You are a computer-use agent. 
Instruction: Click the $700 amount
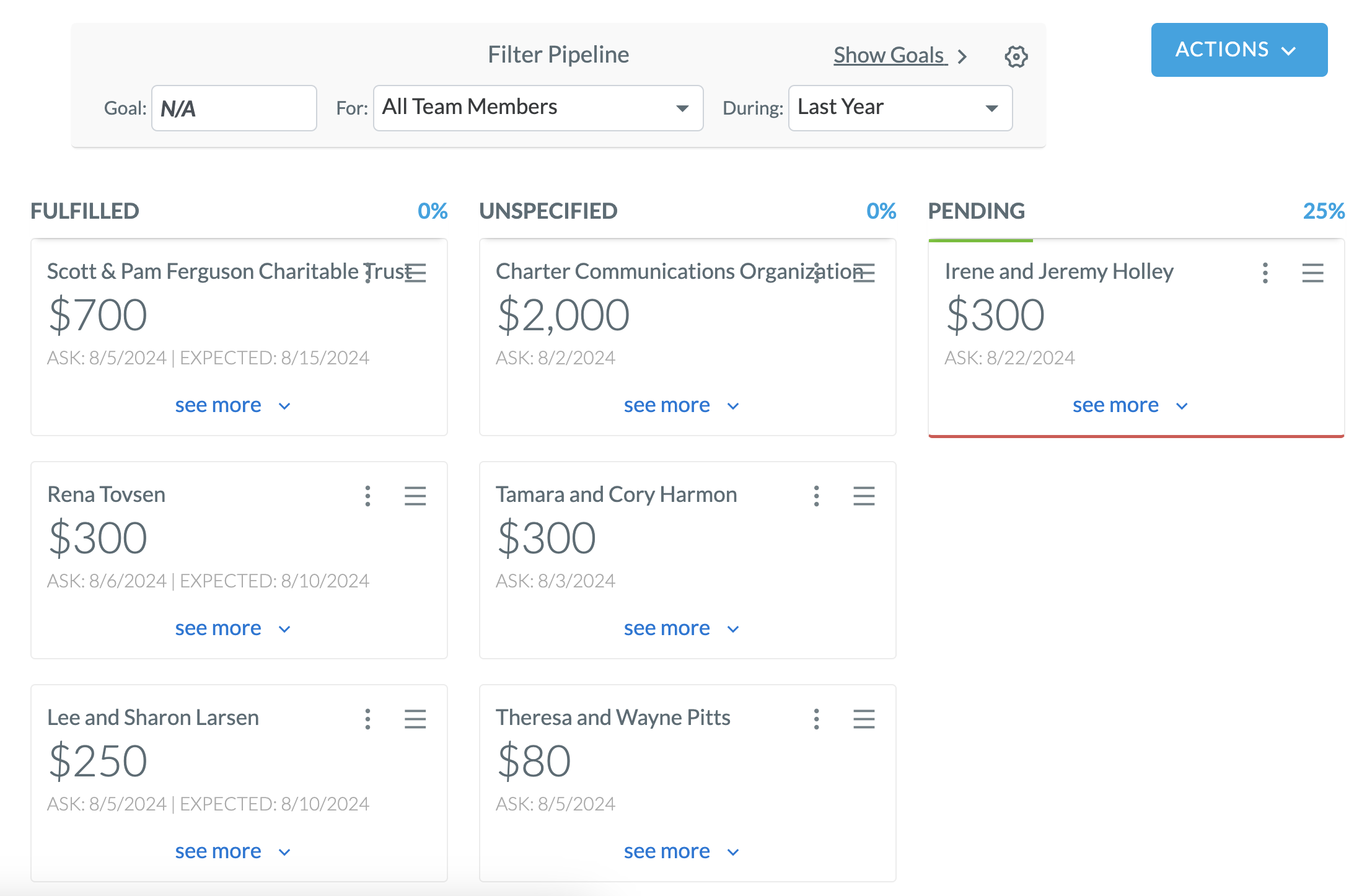click(98, 315)
